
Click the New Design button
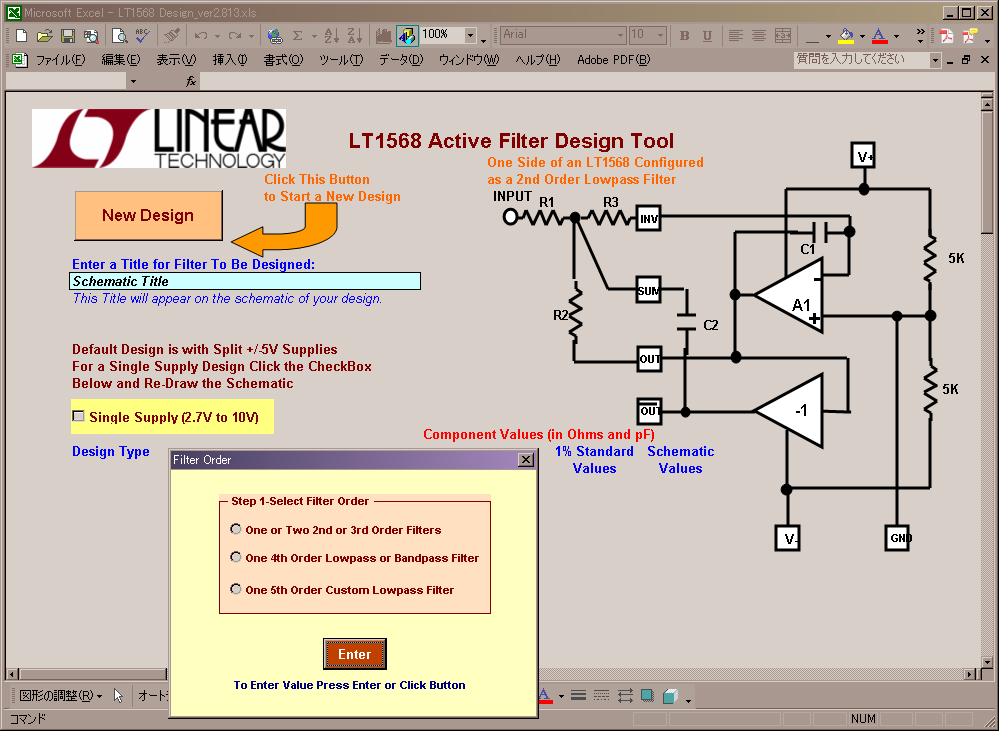148,215
